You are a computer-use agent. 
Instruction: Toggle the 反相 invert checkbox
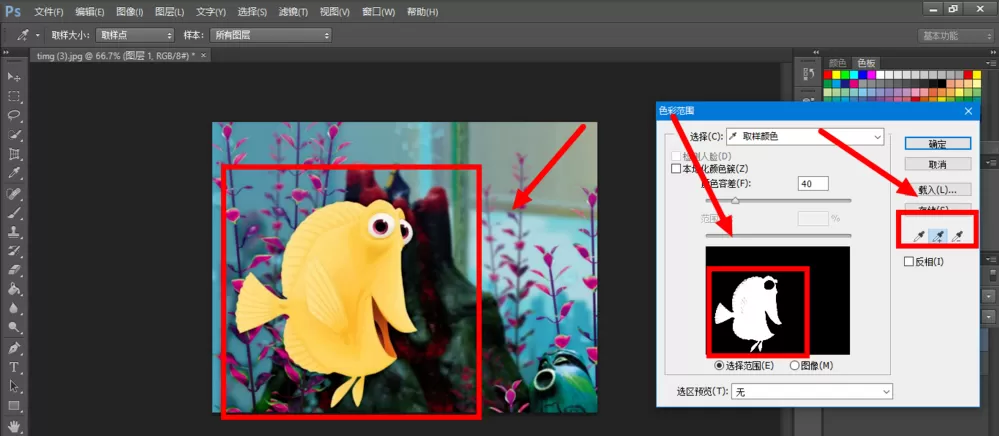click(x=909, y=261)
